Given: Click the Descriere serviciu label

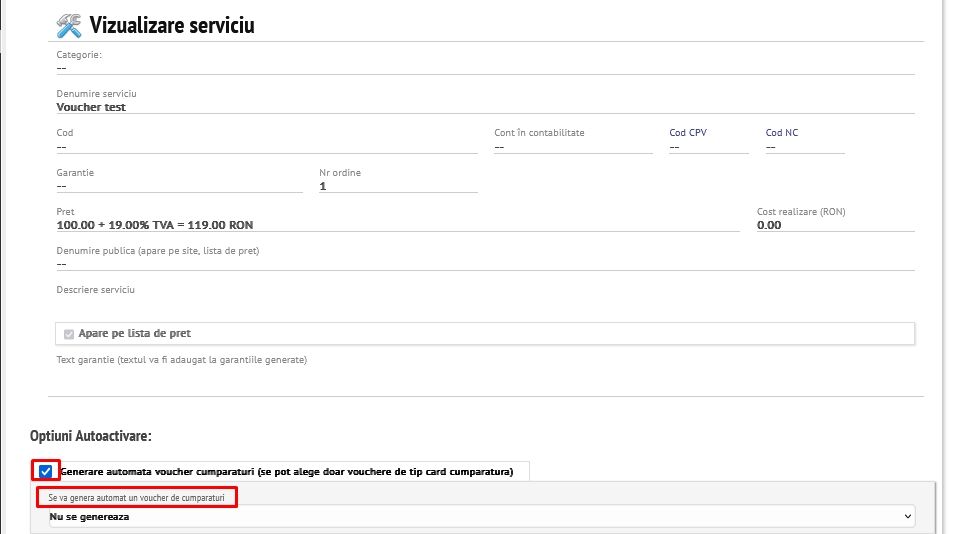Looking at the screenshot, I should tap(96, 290).
